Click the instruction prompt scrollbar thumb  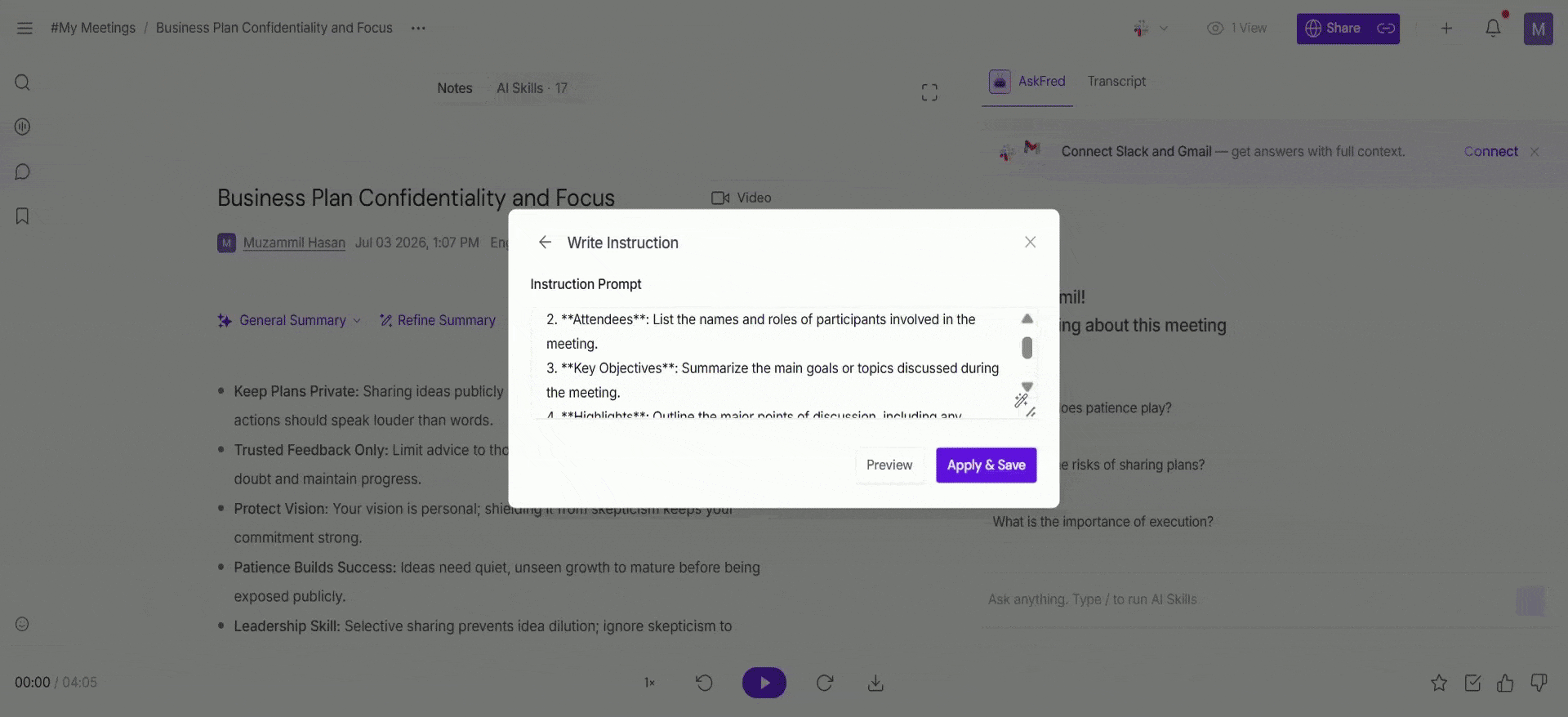pyautogui.click(x=1027, y=348)
